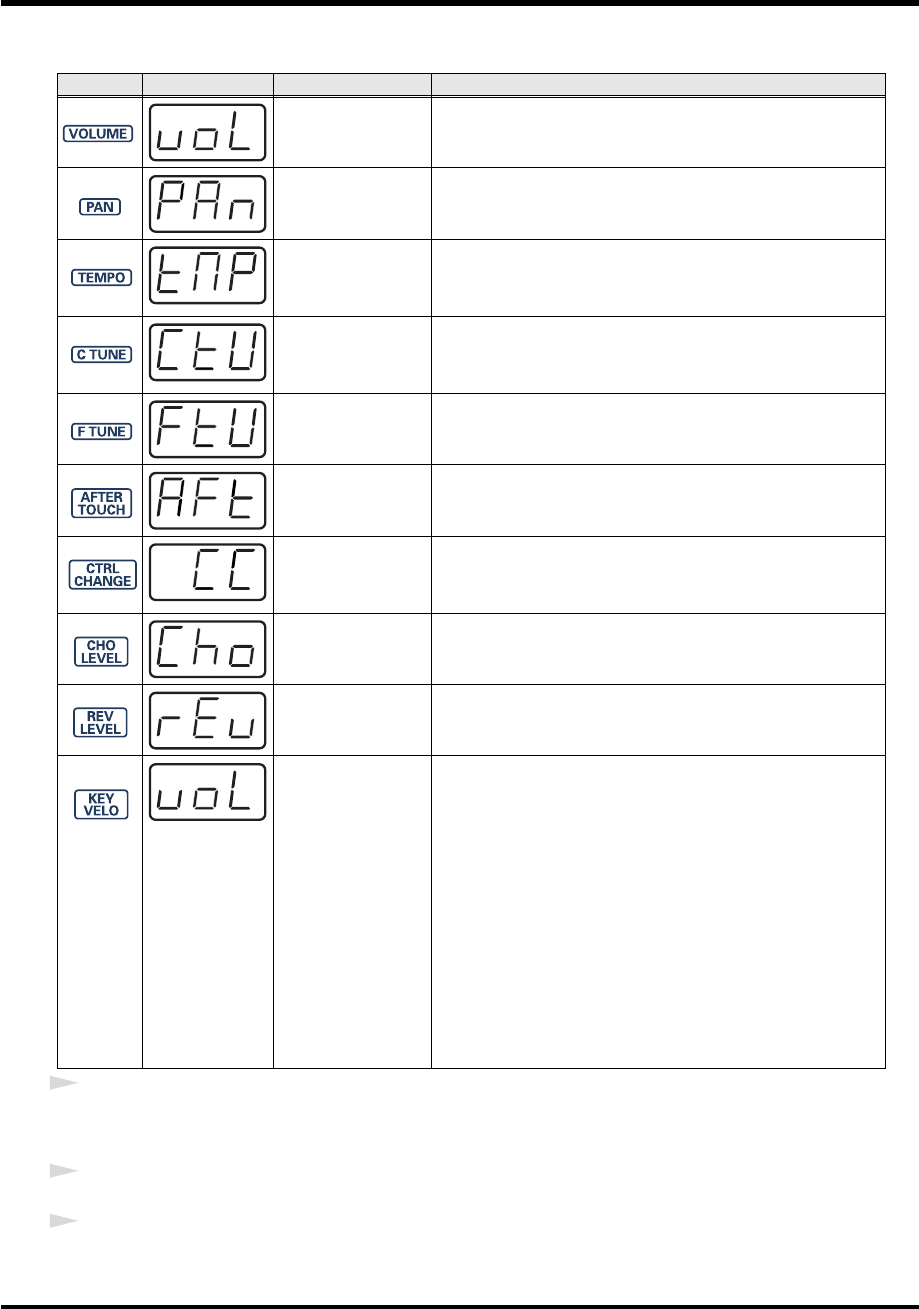
Task: Click the CHO LEVEL button
Action: coord(101,651)
